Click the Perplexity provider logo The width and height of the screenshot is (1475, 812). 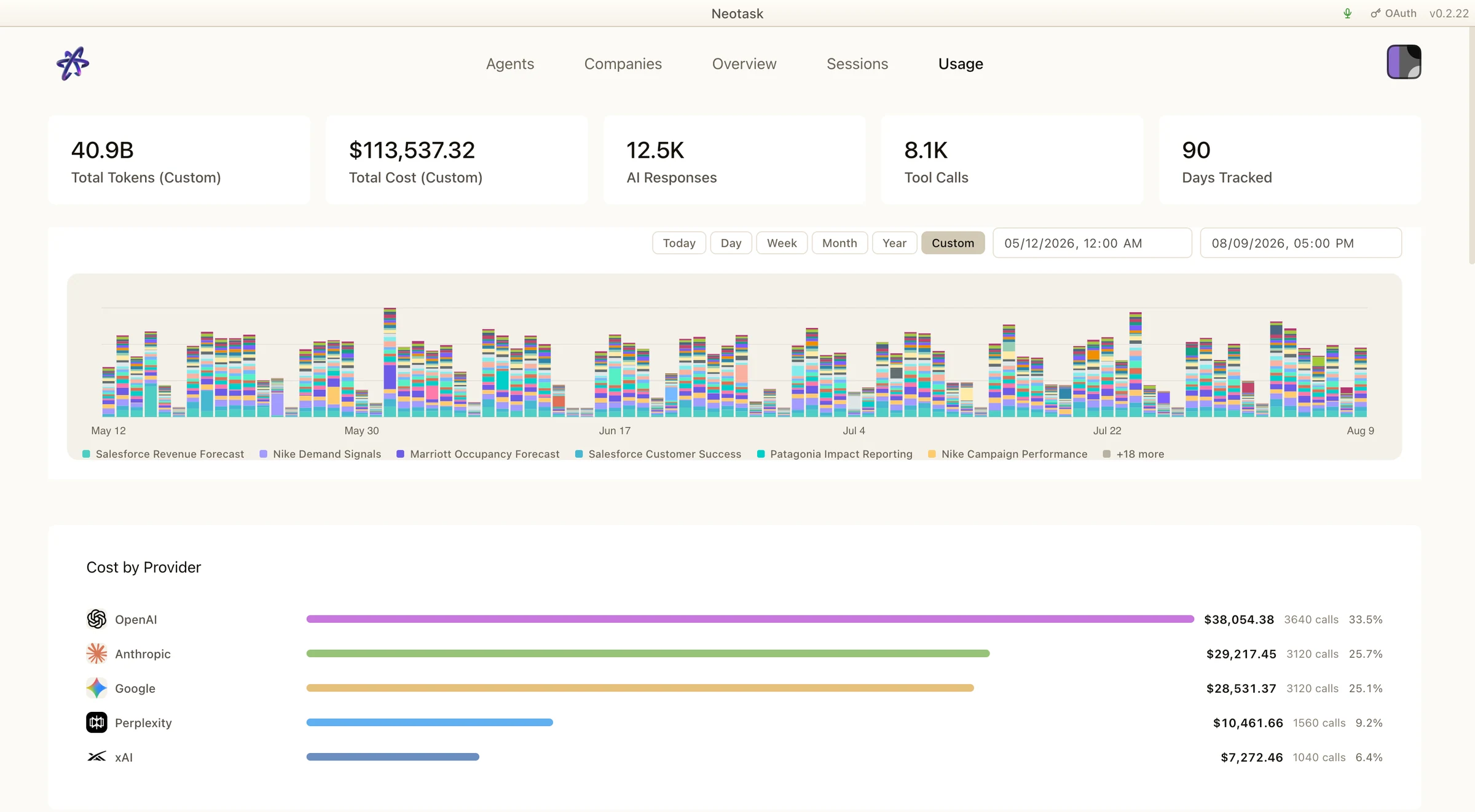tap(96, 722)
